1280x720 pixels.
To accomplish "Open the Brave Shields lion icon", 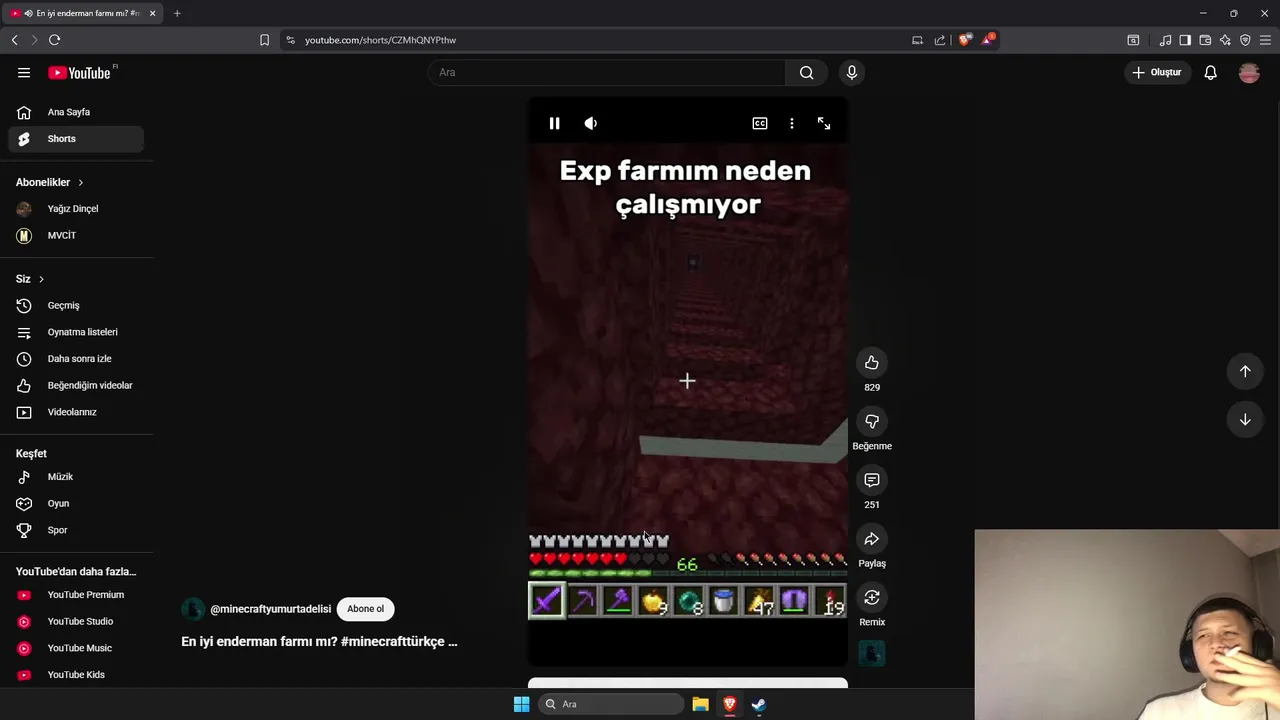I will pyautogui.click(x=964, y=40).
